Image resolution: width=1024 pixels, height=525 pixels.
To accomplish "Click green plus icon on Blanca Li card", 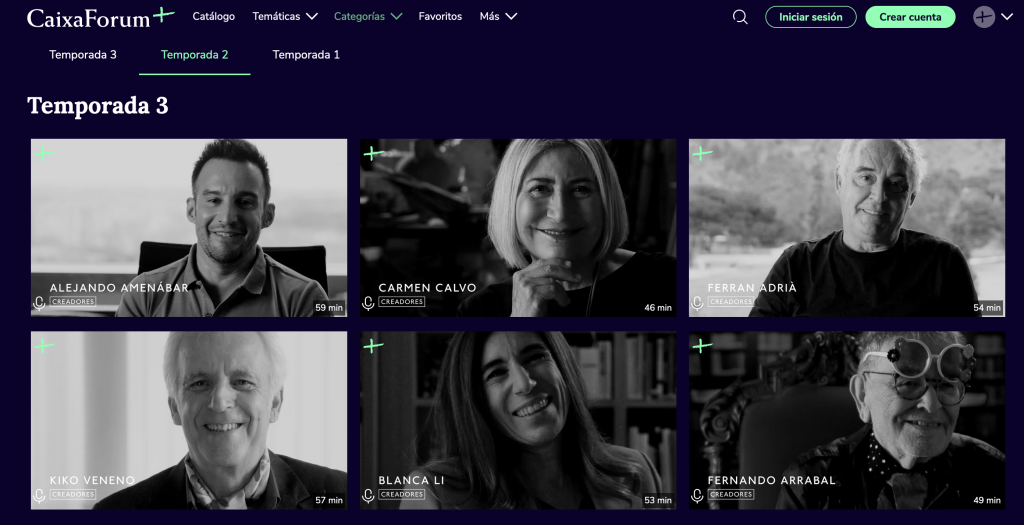I will click(373, 346).
